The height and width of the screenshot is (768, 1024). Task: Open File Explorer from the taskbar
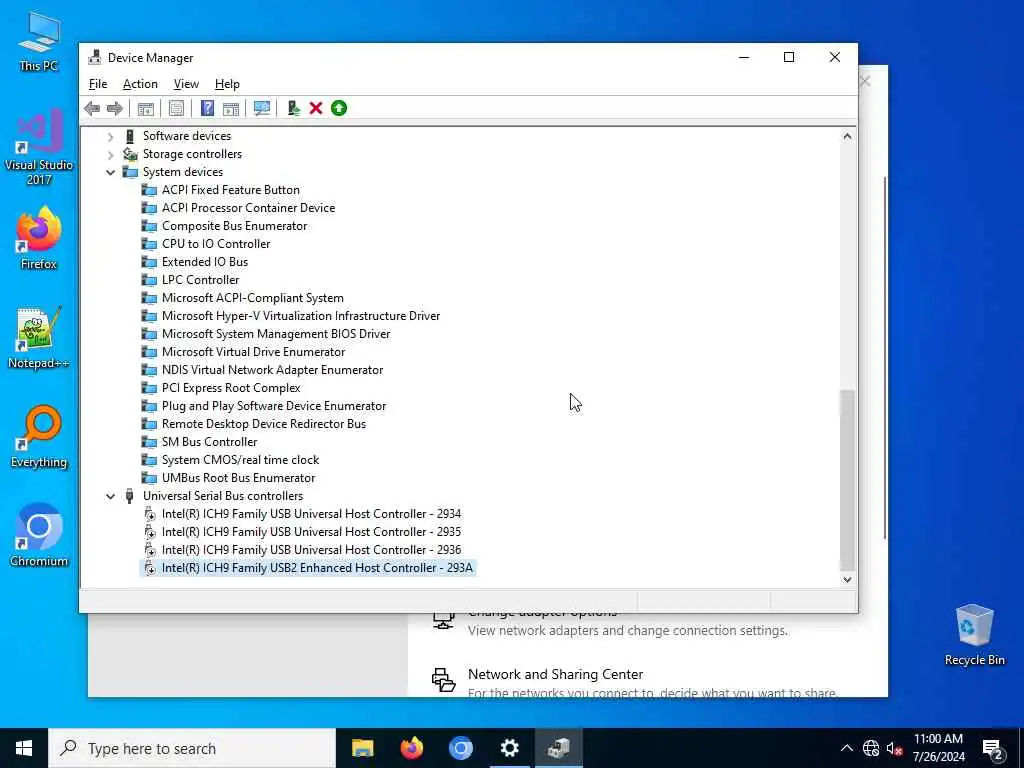[362, 748]
